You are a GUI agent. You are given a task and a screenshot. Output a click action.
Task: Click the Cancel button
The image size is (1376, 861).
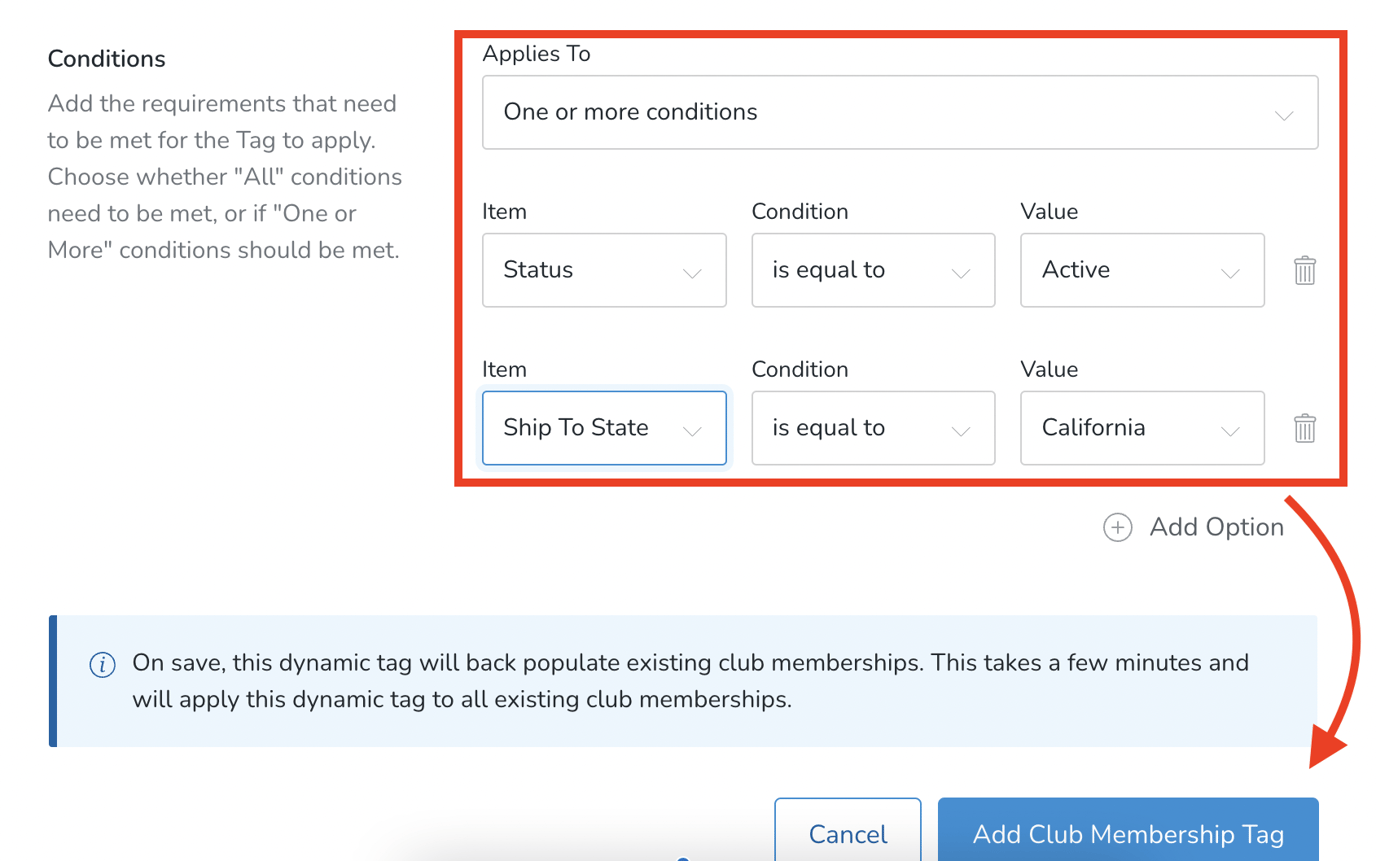click(848, 834)
